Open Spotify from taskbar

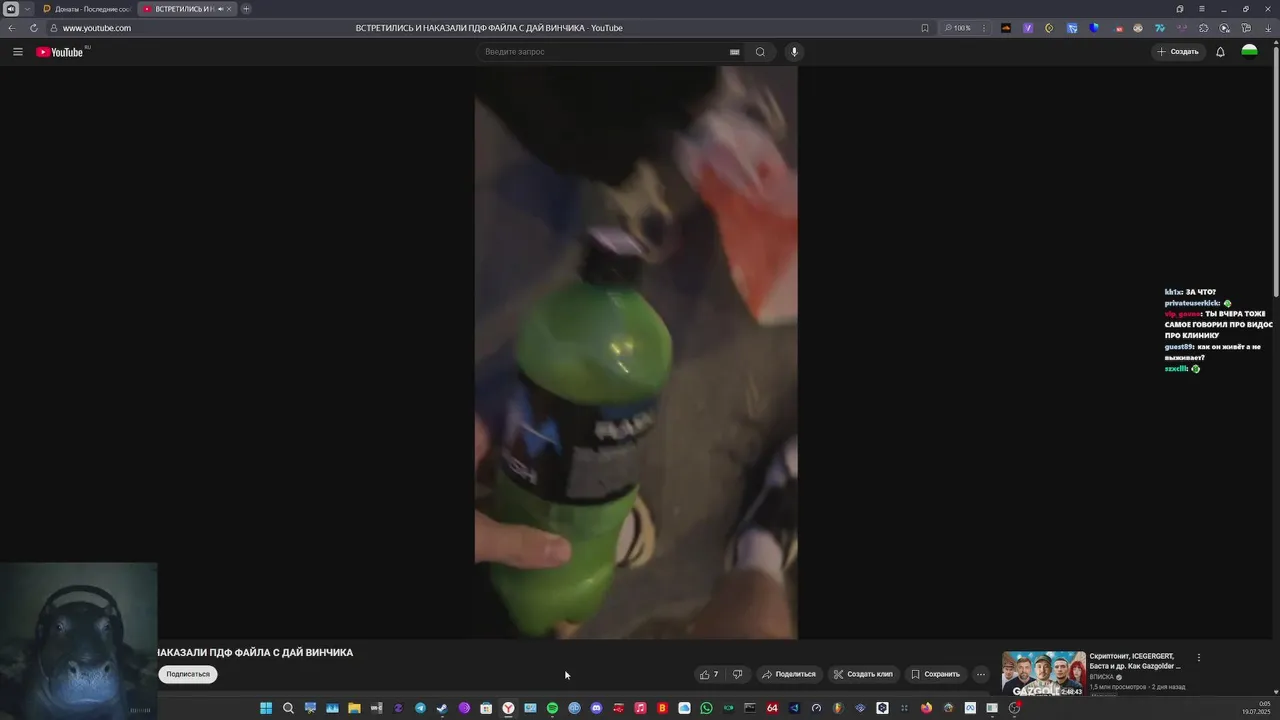(x=552, y=708)
